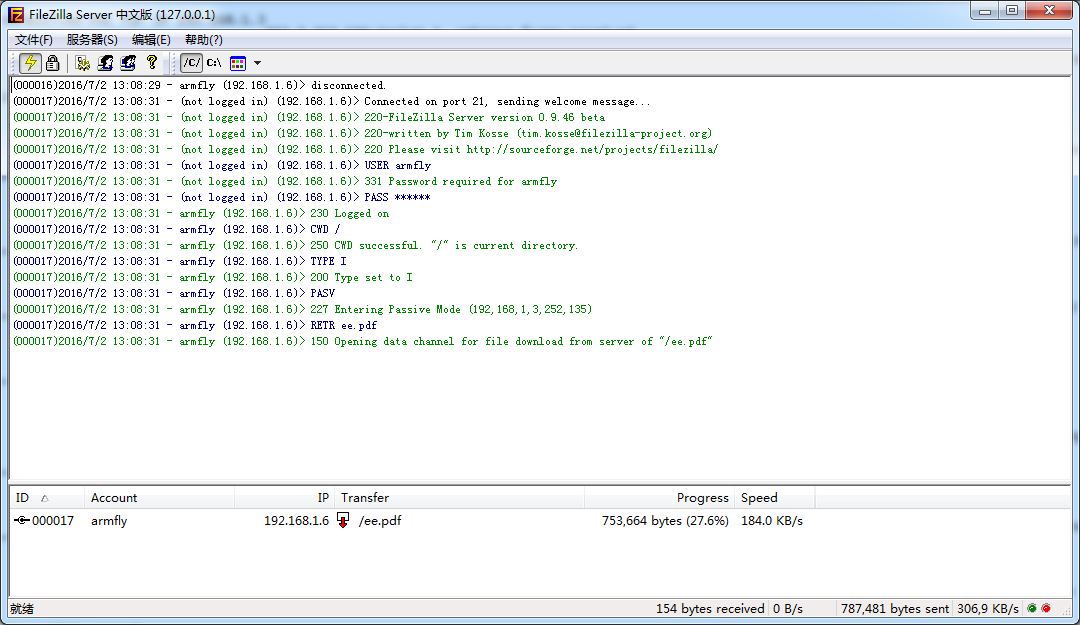Click log line 'USER armfly'
Image resolution: width=1080 pixels, height=625 pixels.
[222, 165]
